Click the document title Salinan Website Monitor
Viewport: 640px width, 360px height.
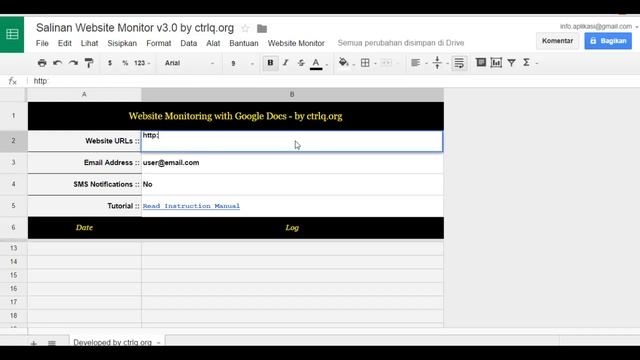click(x=135, y=28)
